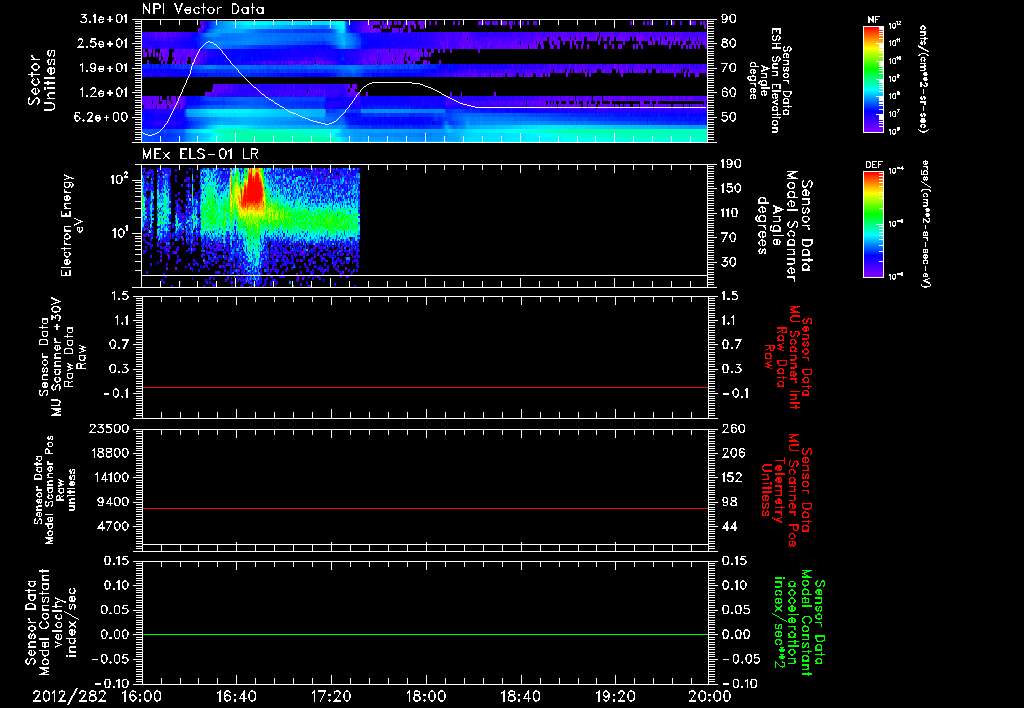Click the 30 scanner angle tick label
The width and height of the screenshot is (1024, 708).
click(x=729, y=262)
